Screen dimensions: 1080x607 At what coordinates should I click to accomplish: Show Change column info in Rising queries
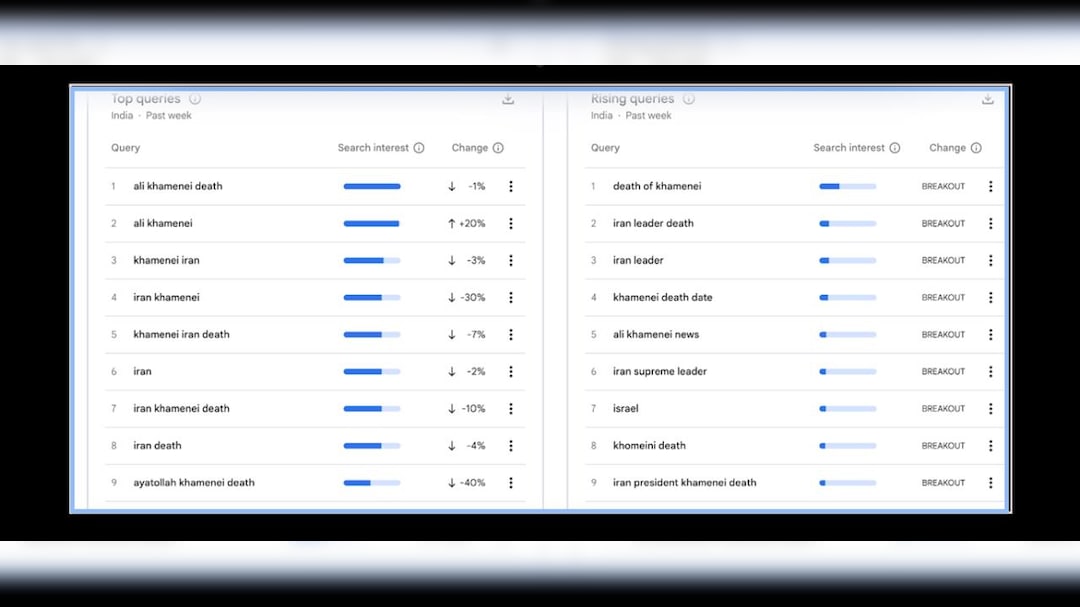tap(976, 148)
